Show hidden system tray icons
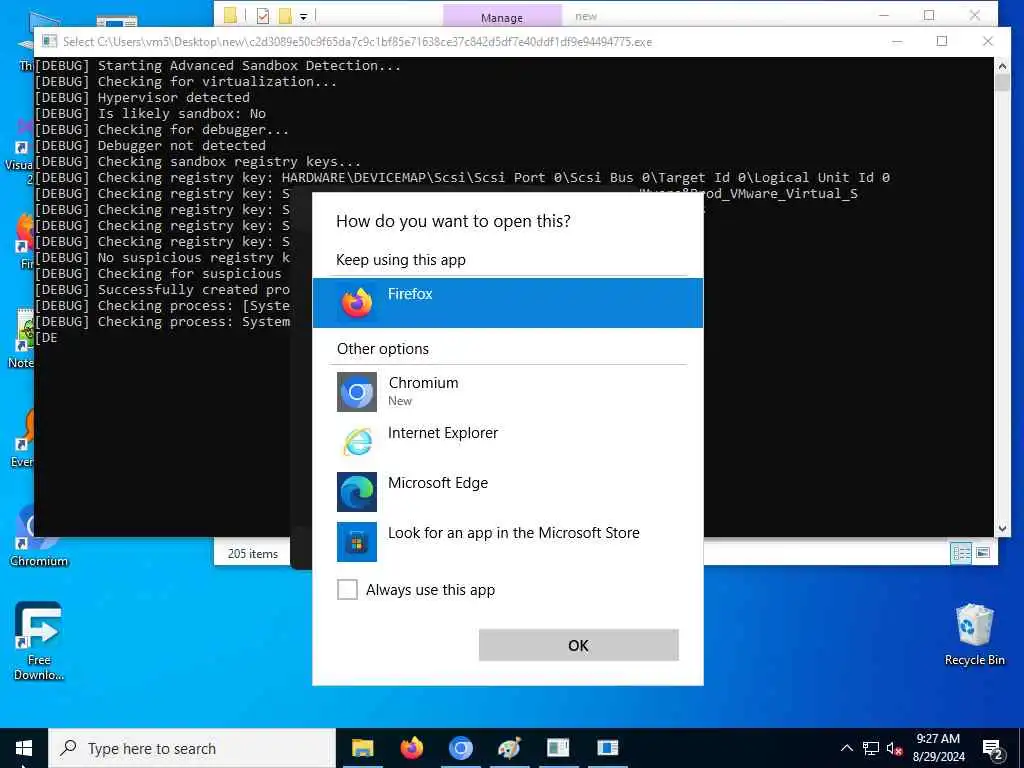Viewport: 1024px width, 768px height. coord(846,748)
